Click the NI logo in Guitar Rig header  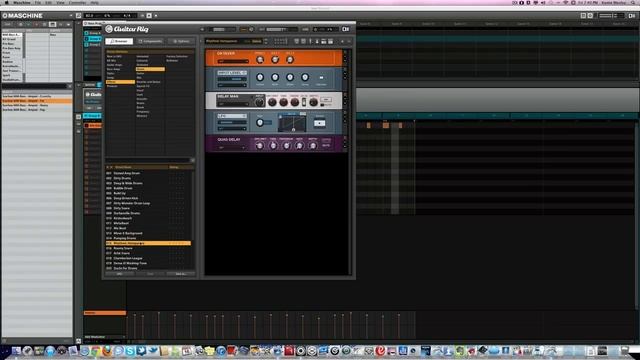coord(345,29)
